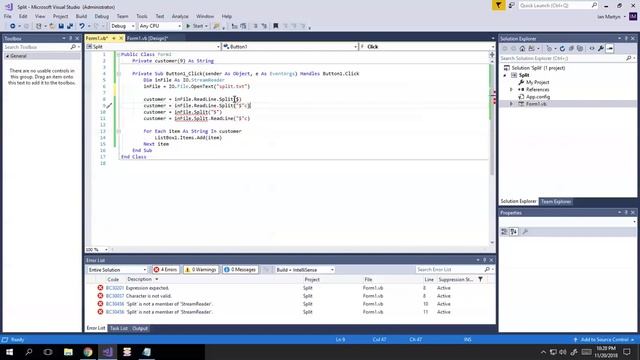Click the Alphabetical sort icon in Properties panel
Viewport: 640px width, 360px height.
click(514, 232)
